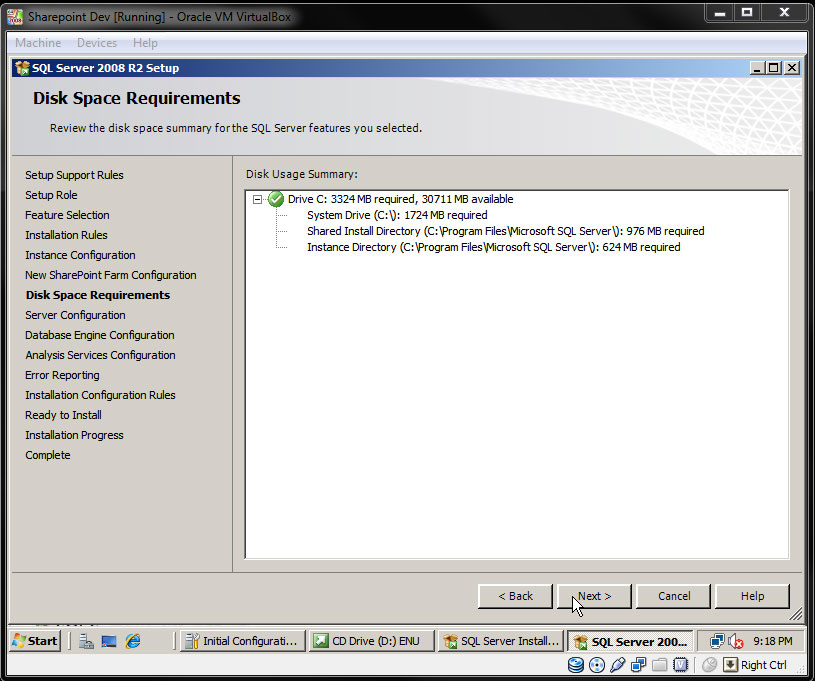This screenshot has width=815, height=681.
Task: Click Ready to Install step
Action: (63, 415)
